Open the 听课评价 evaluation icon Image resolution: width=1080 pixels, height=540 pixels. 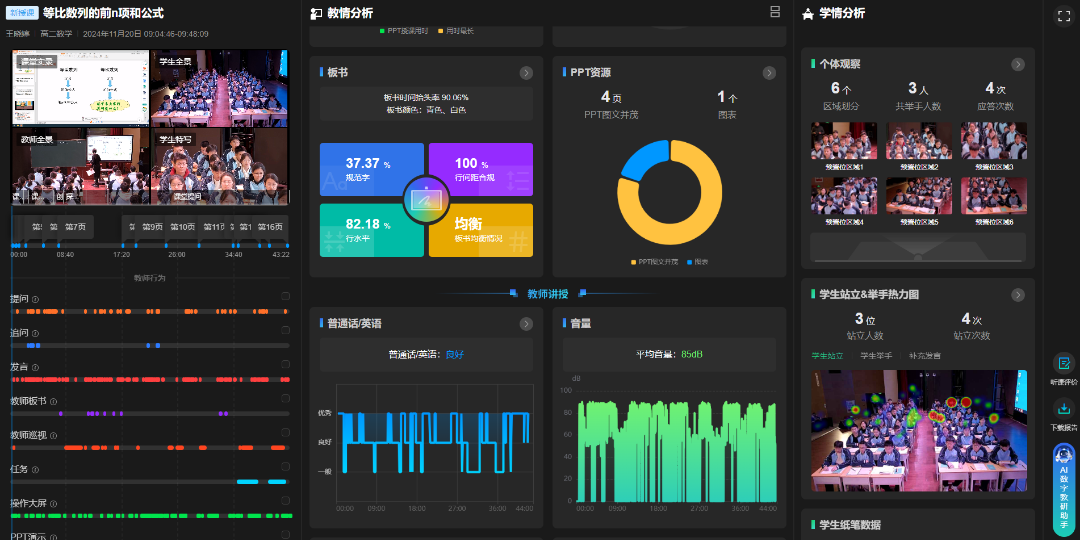click(x=1064, y=364)
